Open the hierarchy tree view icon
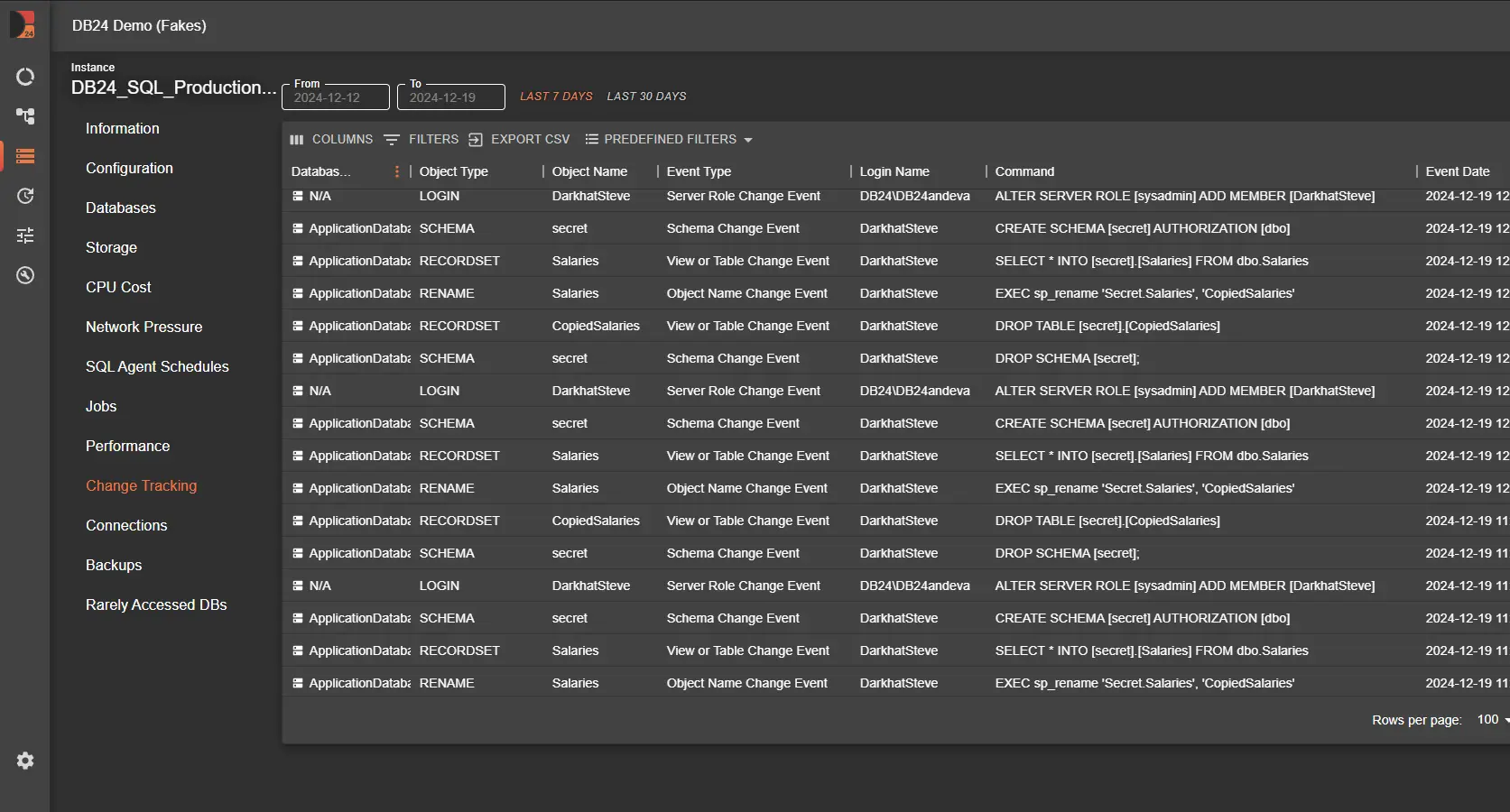The width and height of the screenshot is (1510, 812). point(25,116)
